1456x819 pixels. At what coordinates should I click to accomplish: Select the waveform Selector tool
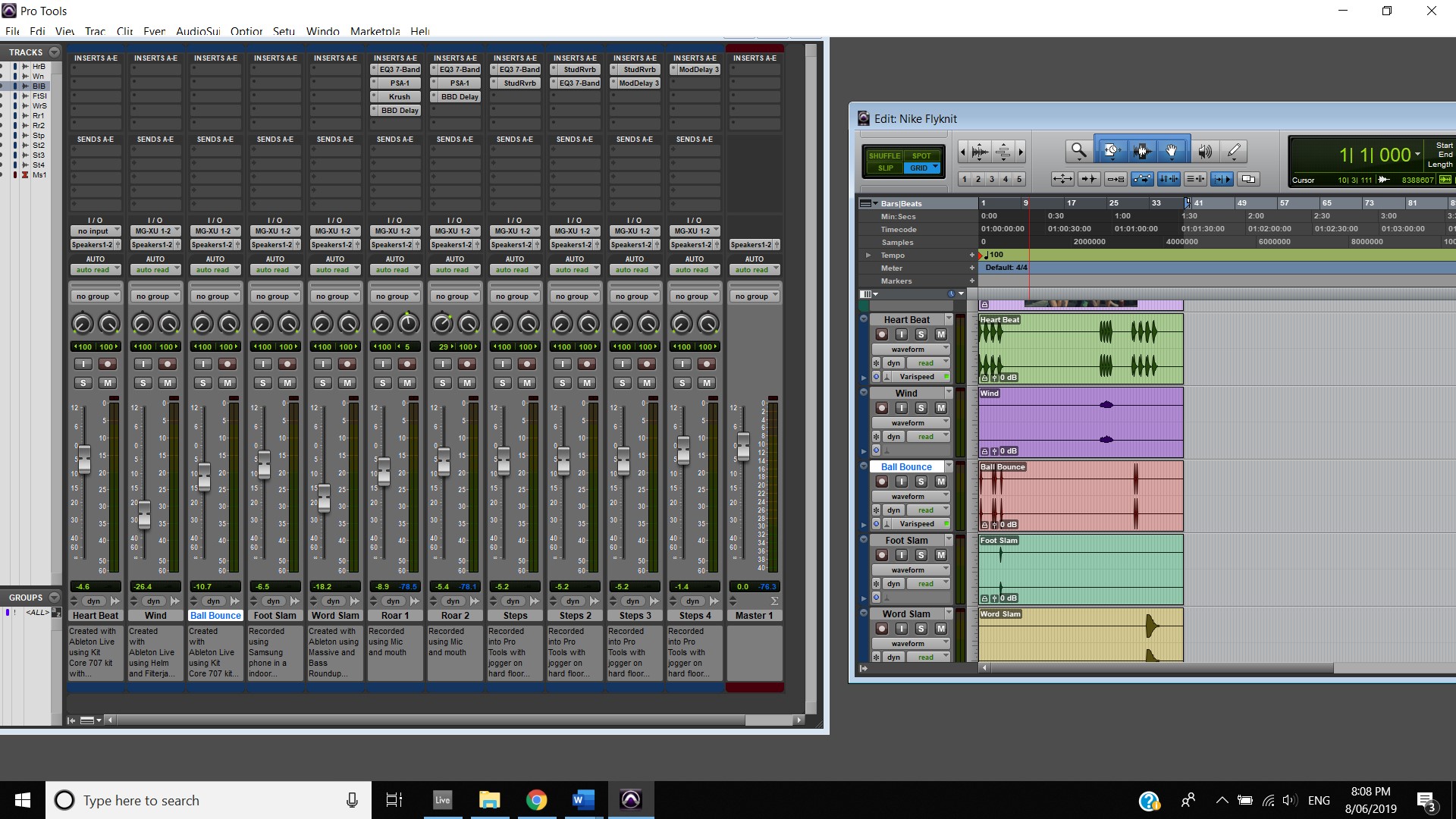coord(1141,151)
